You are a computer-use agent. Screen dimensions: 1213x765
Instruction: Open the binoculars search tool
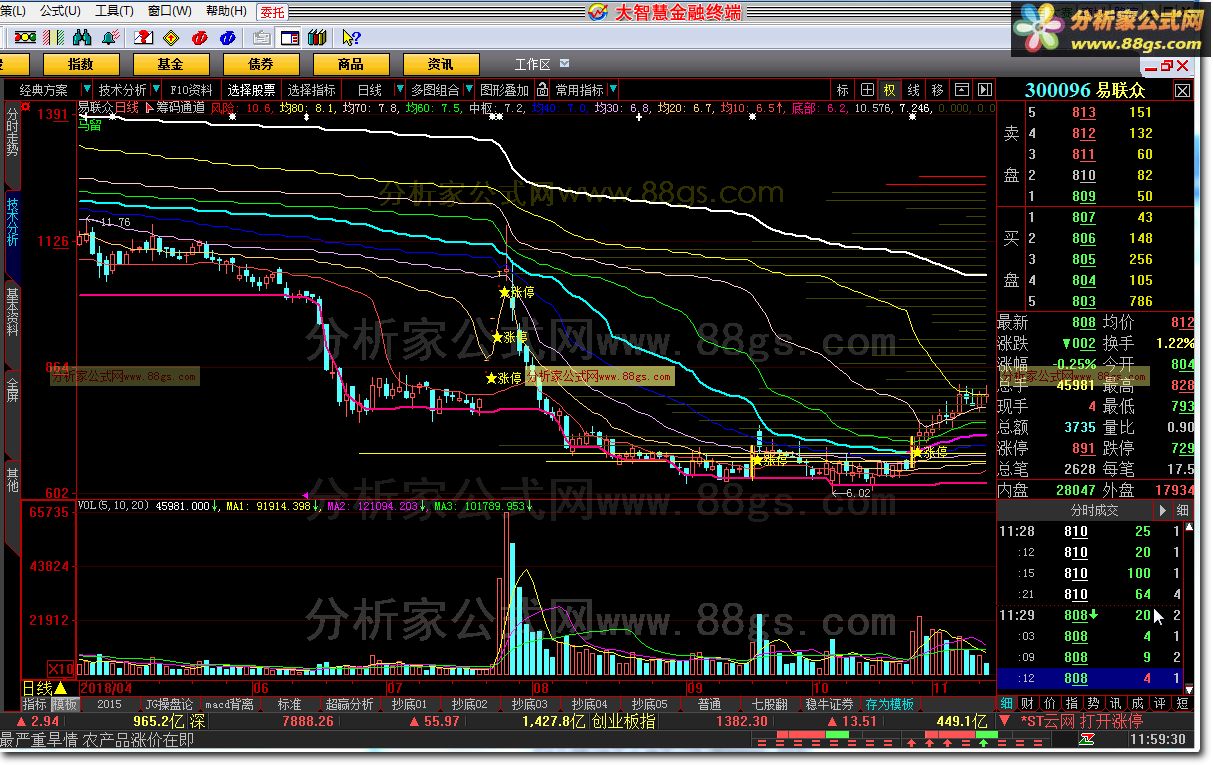(82, 38)
